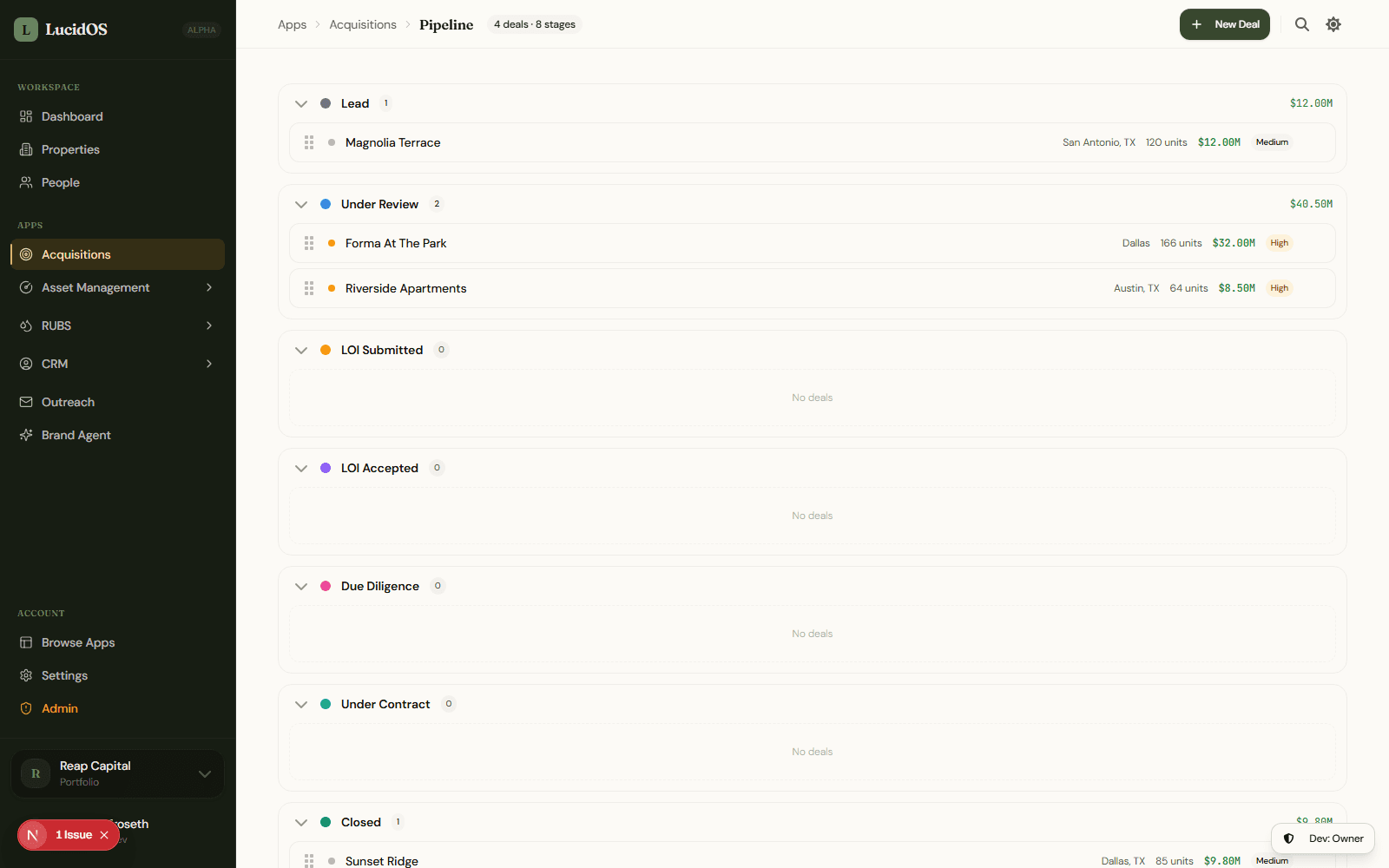
Task: Launch Brand Agent sparkle icon
Action: tap(26, 435)
